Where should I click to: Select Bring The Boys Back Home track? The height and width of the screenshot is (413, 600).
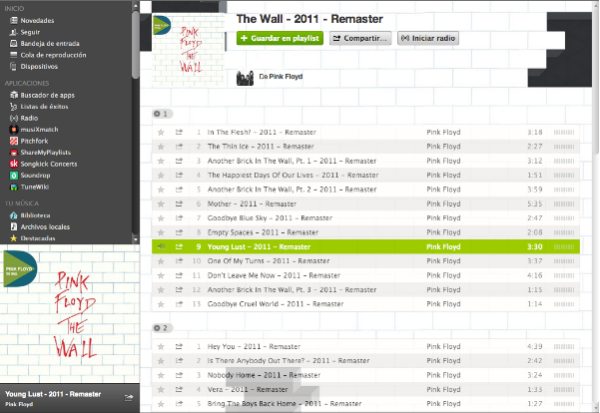(x=366, y=403)
